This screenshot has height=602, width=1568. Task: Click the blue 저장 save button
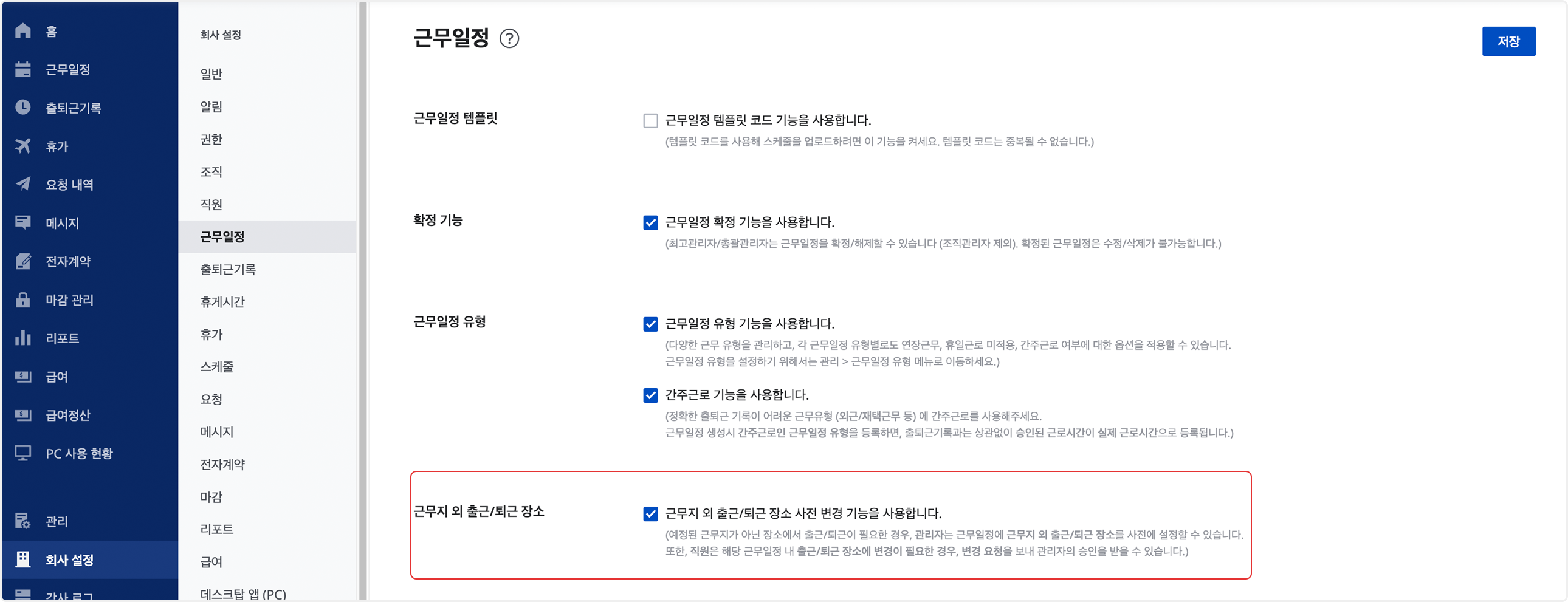coord(1509,41)
